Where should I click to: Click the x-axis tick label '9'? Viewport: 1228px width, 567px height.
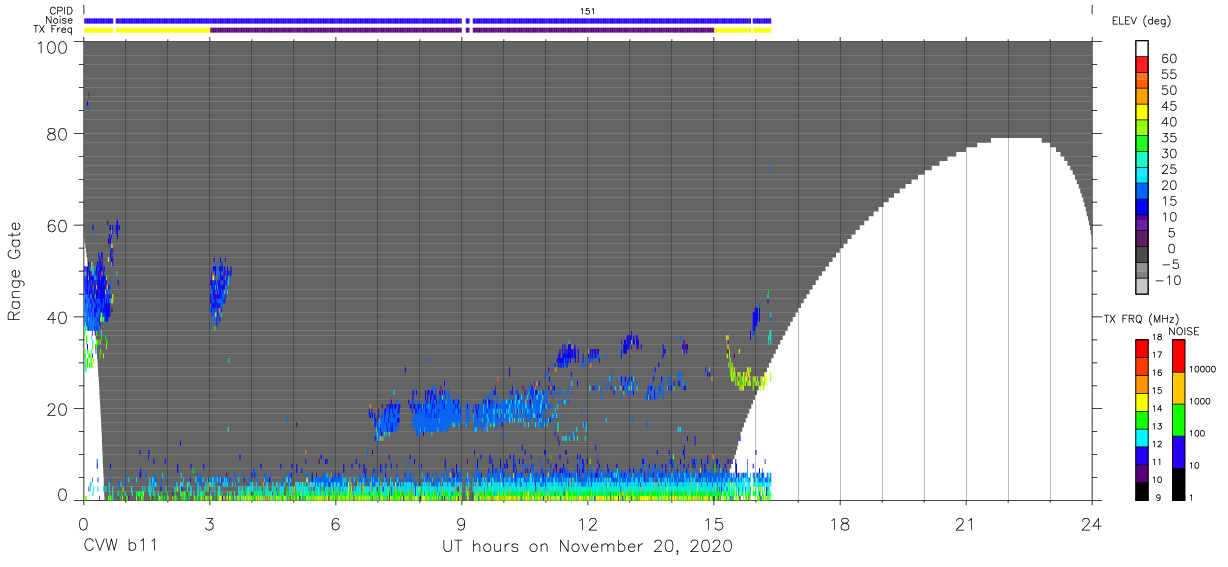point(462,523)
